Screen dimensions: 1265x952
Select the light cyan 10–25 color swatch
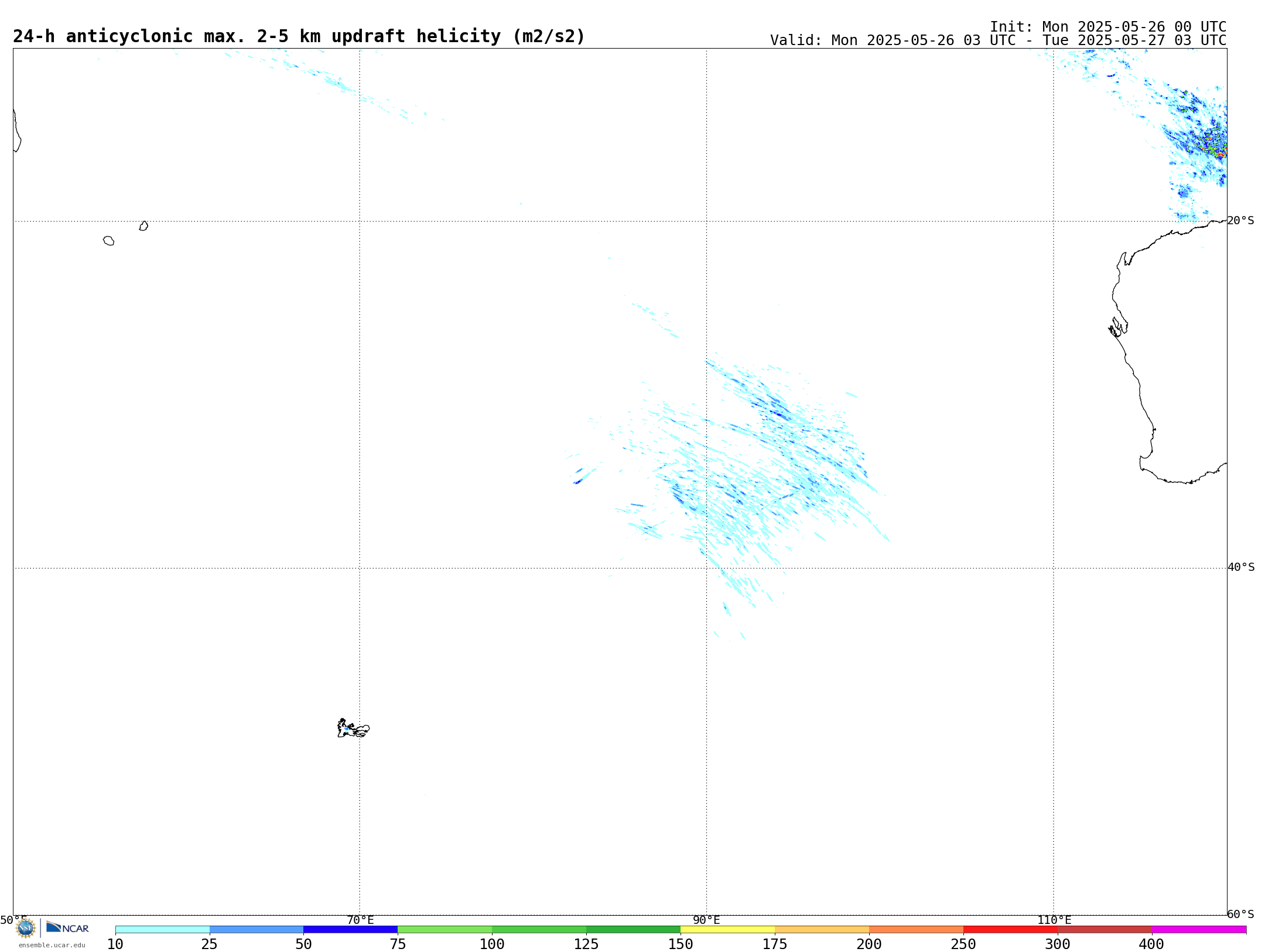coord(162,930)
